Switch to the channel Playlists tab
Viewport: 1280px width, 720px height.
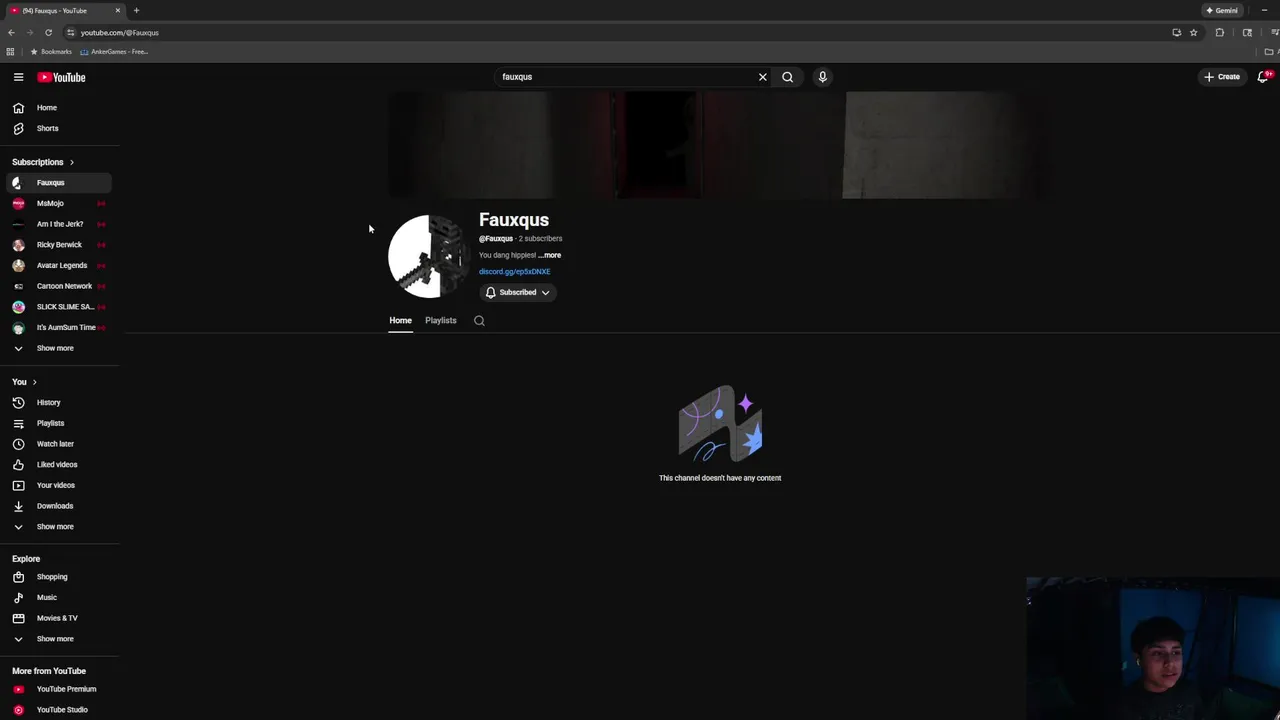(441, 321)
